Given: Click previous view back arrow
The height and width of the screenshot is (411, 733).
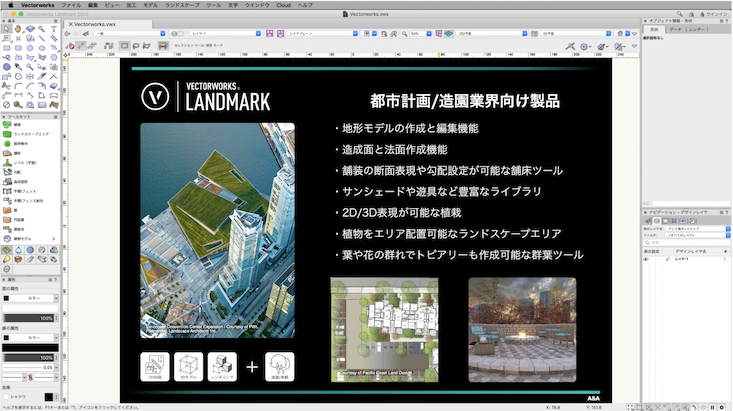Looking at the screenshot, I should point(67,34).
